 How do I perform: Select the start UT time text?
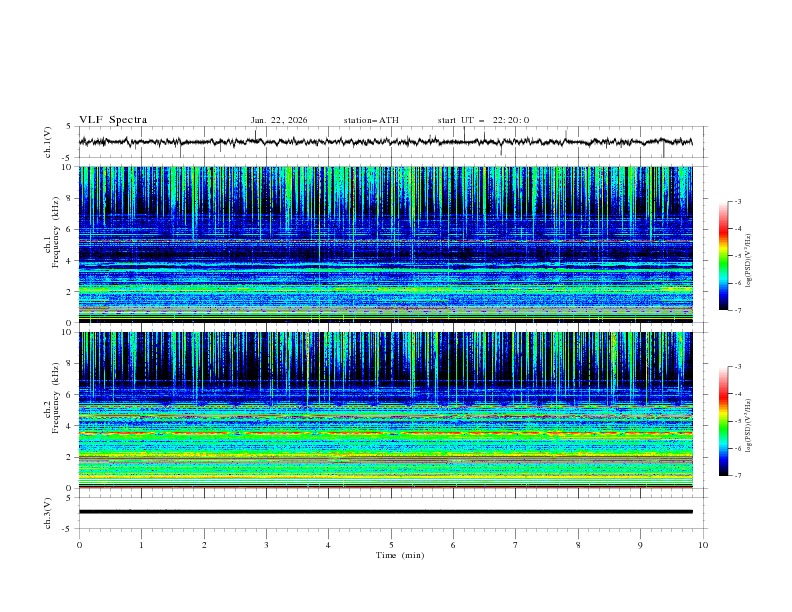[x=483, y=120]
